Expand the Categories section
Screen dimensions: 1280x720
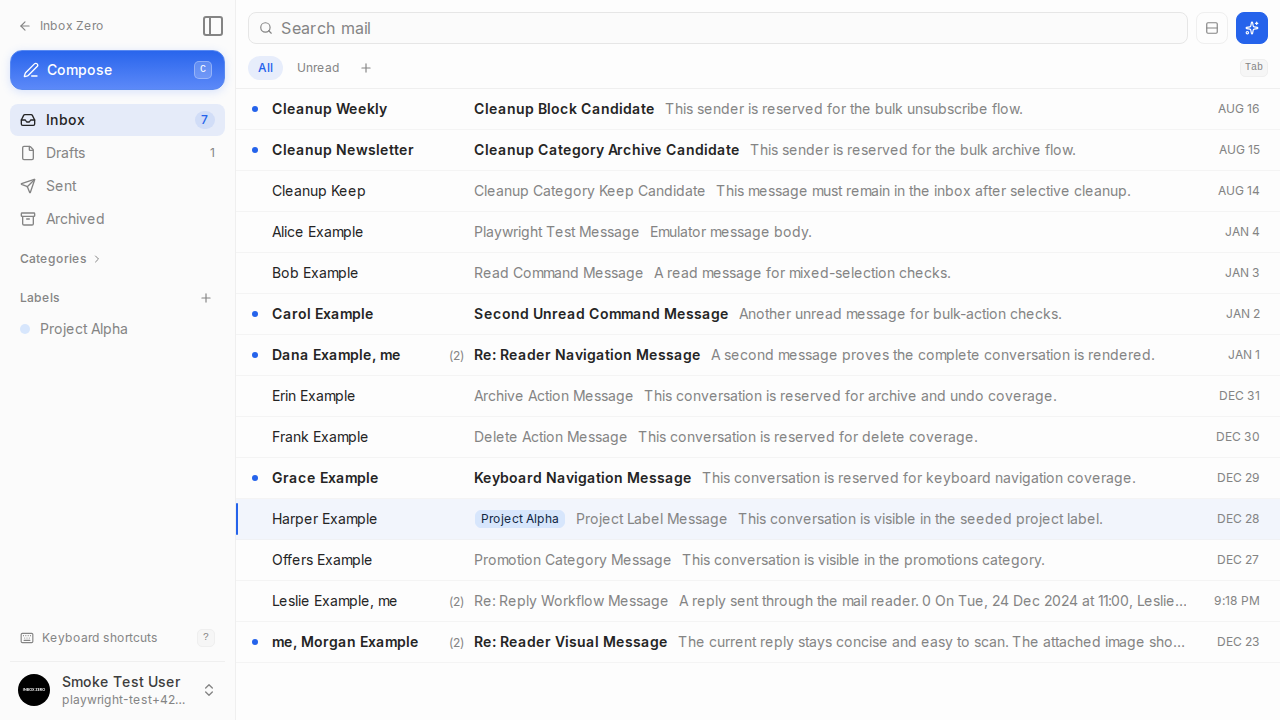60,259
